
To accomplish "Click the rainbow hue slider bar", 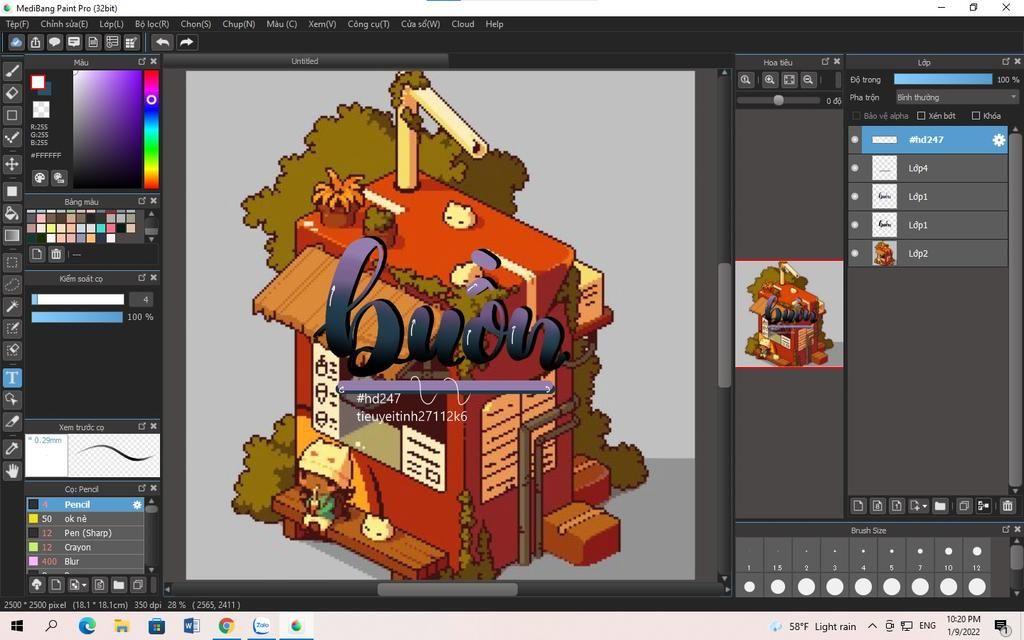I will point(151,130).
